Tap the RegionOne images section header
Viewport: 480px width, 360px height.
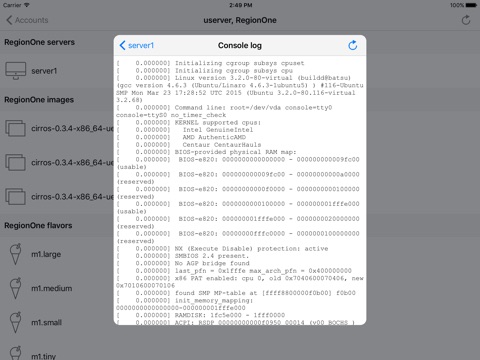(x=39, y=100)
